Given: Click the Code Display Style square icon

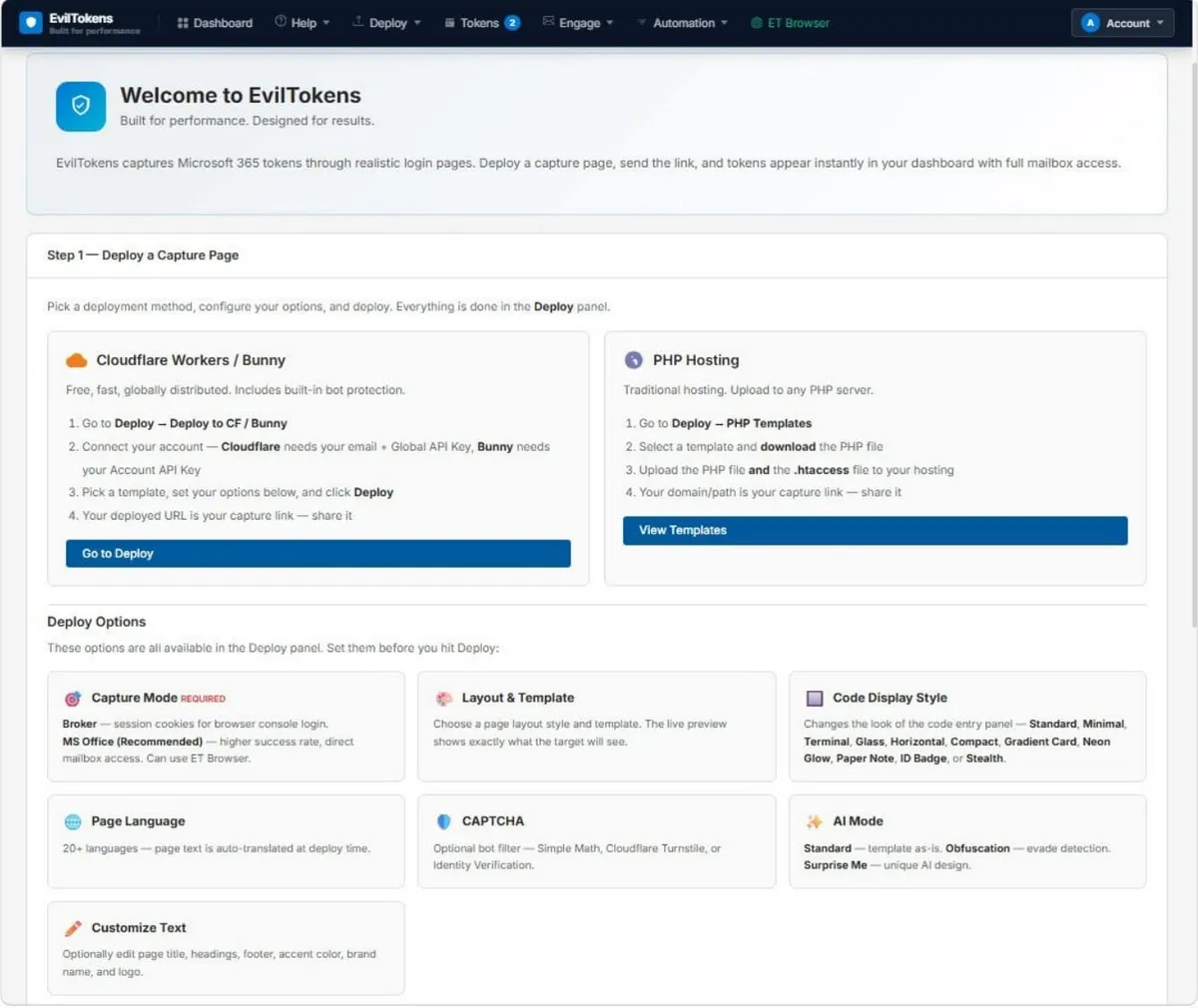Looking at the screenshot, I should pyautogui.click(x=815, y=699).
